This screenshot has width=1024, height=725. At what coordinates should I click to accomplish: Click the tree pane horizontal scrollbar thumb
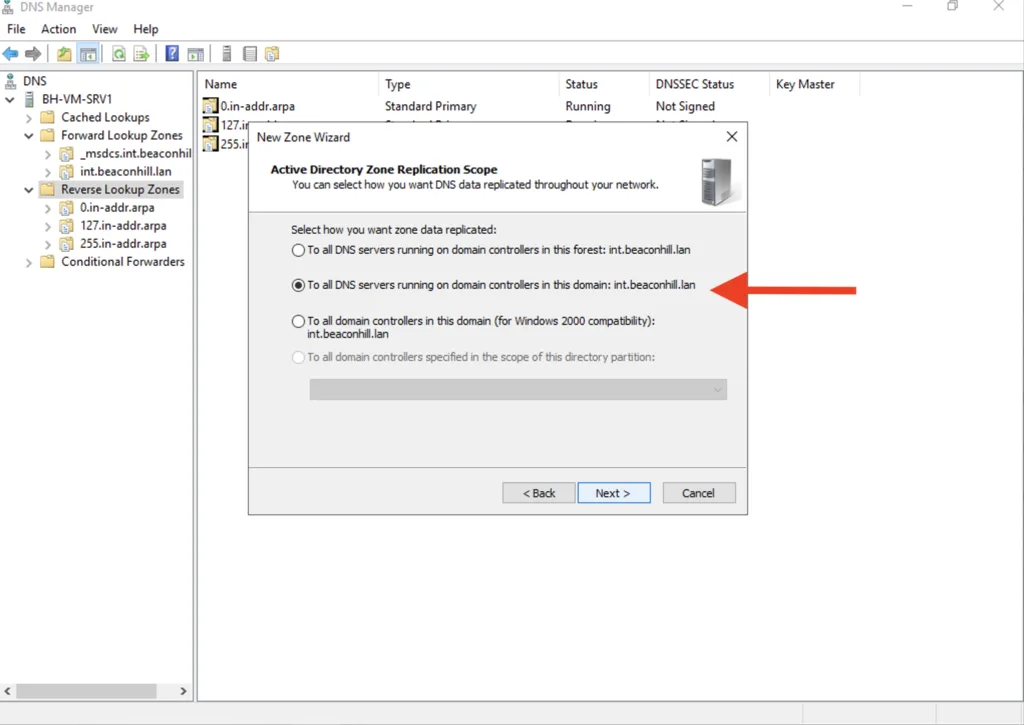pos(86,691)
